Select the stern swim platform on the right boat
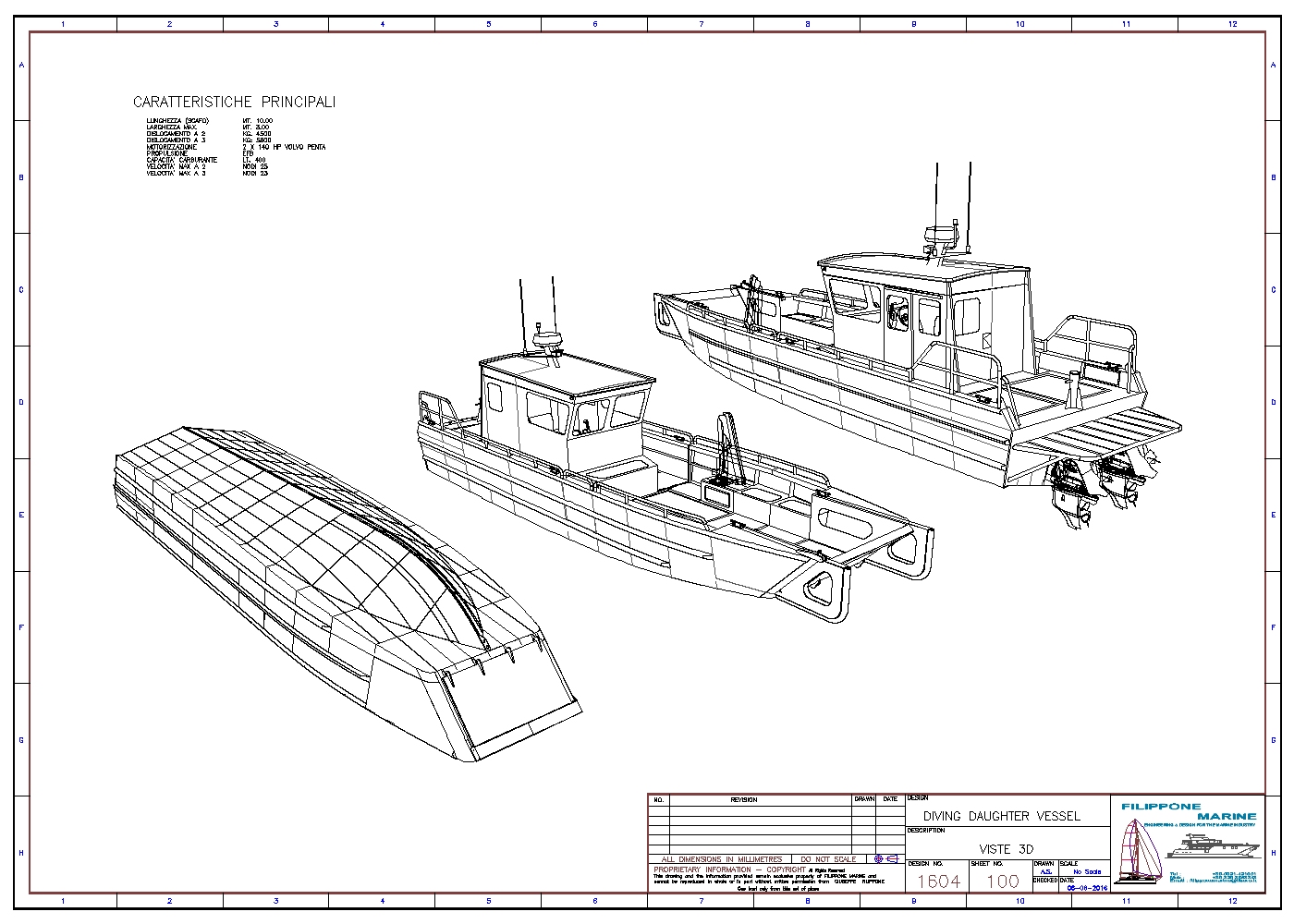Screen dimensions: 1294x924 point(1118,433)
